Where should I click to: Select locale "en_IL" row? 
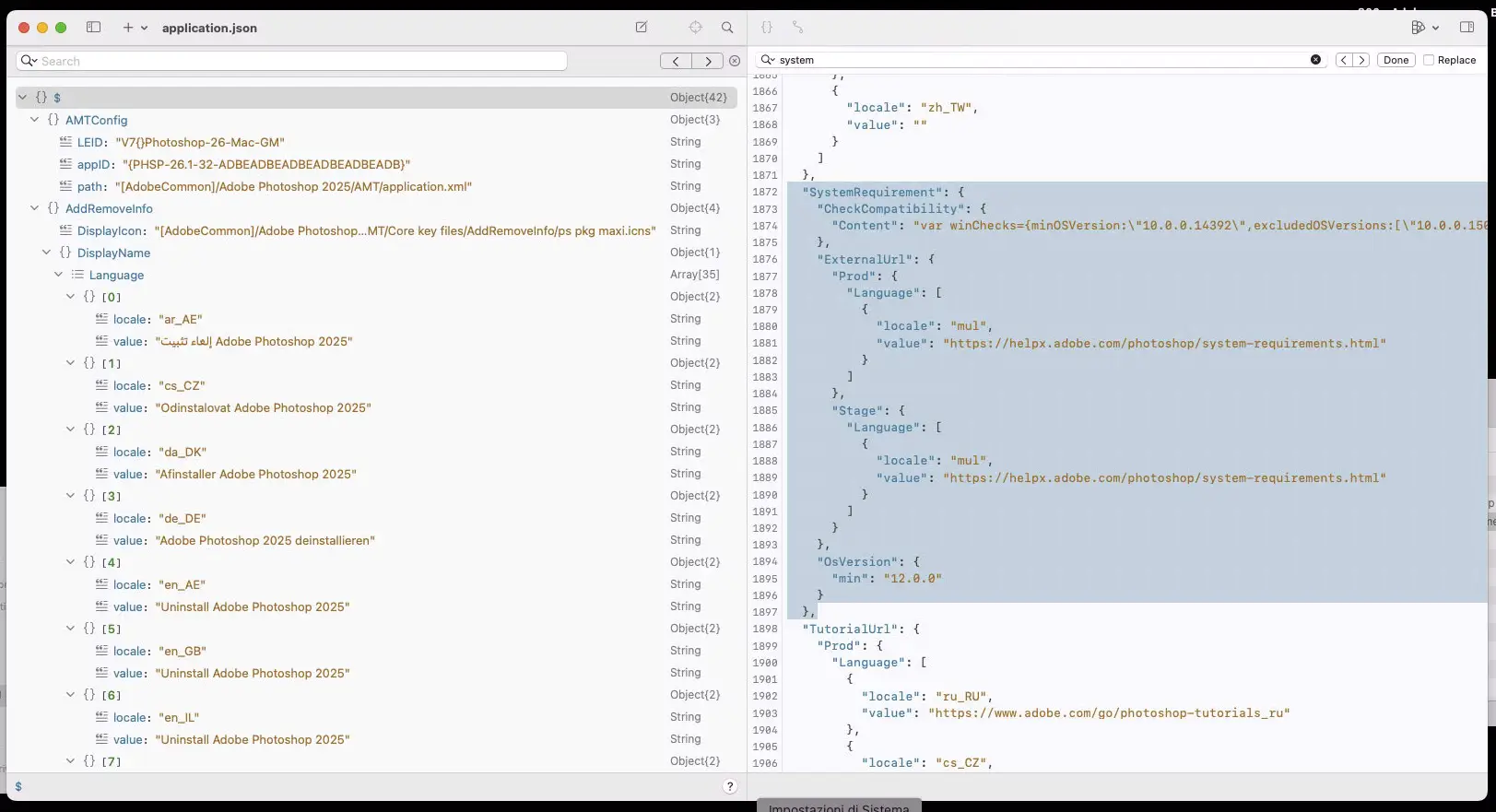pyautogui.click(x=376, y=717)
